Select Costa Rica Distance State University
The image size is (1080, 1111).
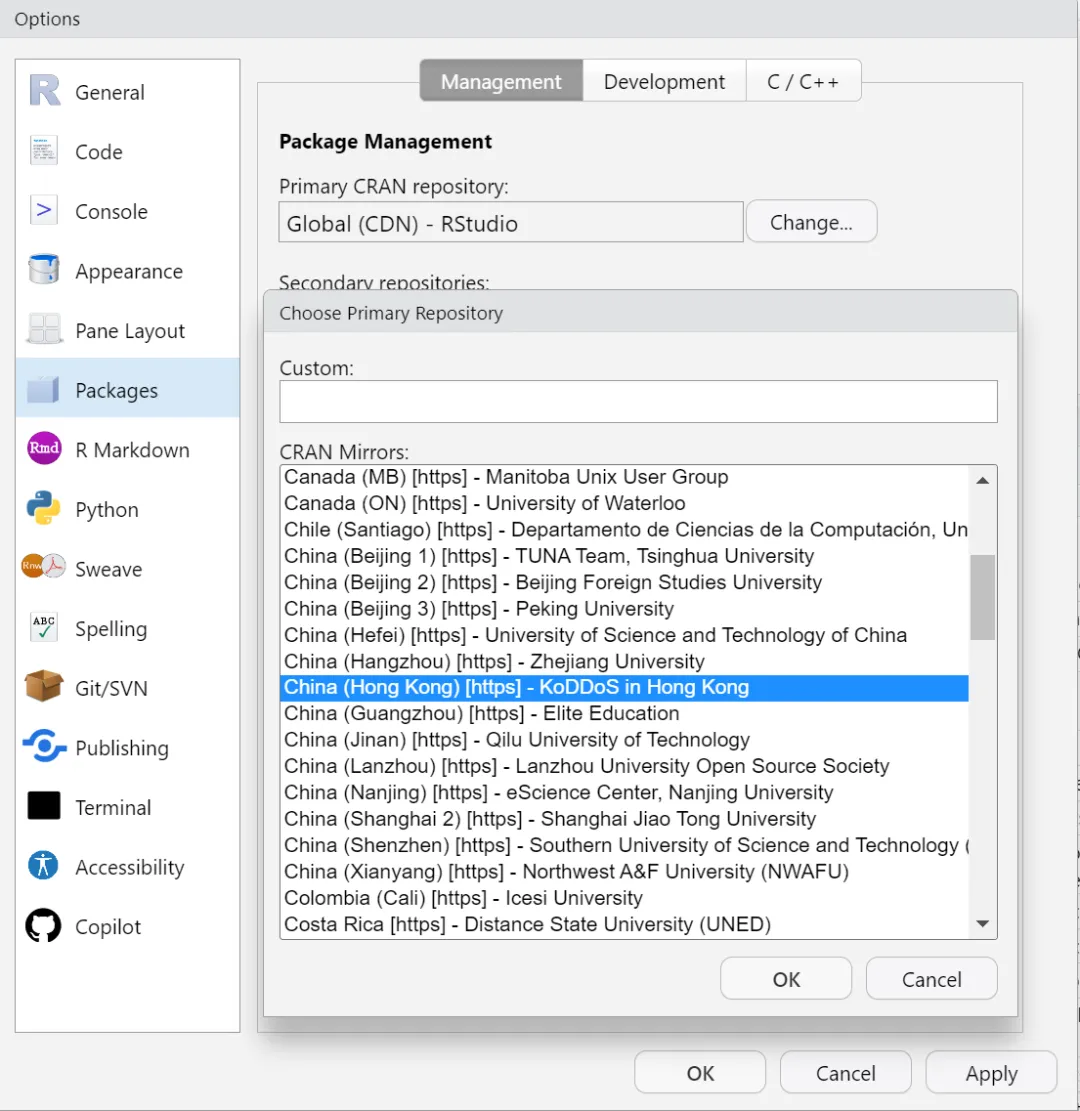click(624, 924)
